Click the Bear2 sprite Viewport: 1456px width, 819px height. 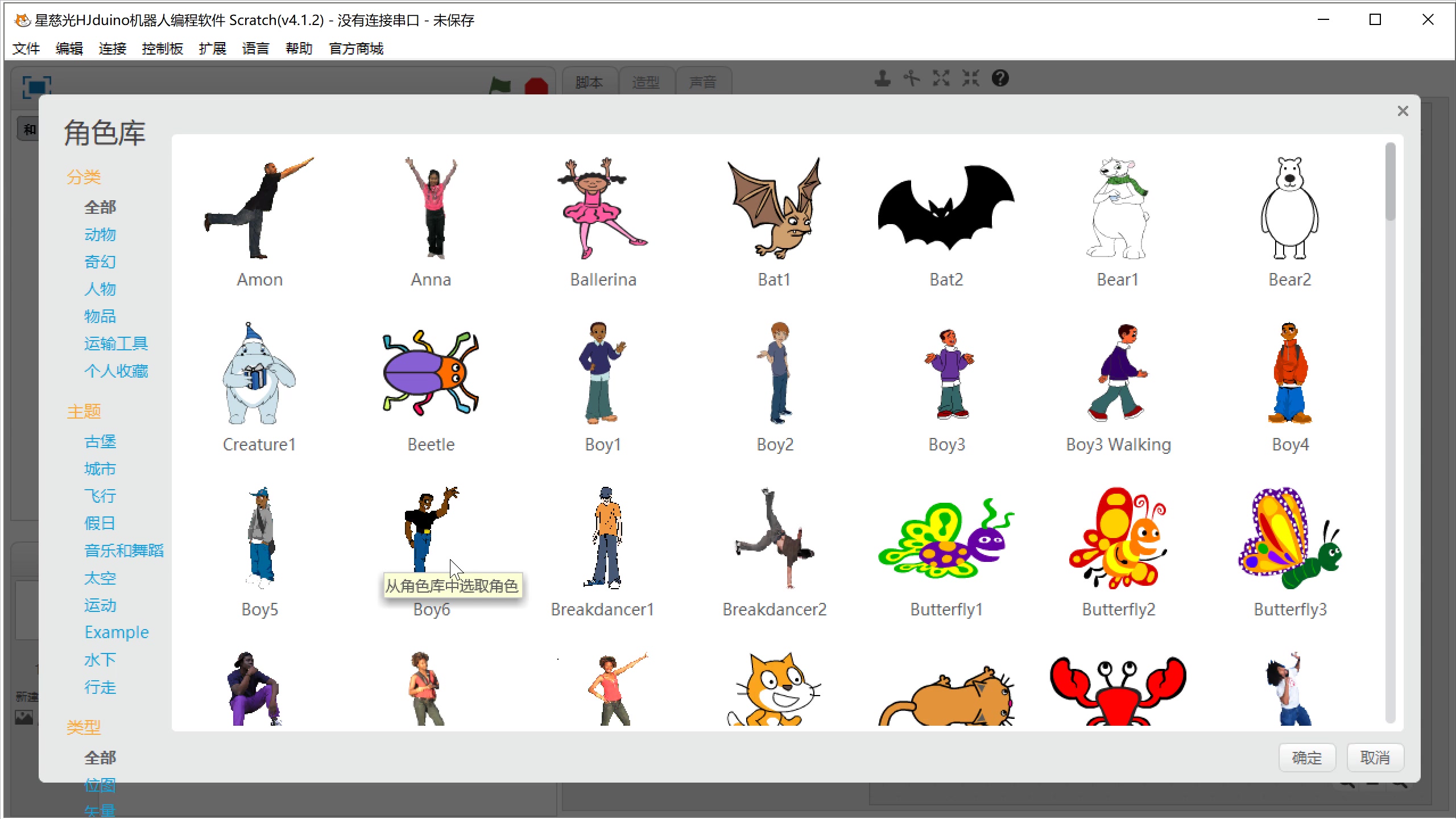(x=1289, y=208)
